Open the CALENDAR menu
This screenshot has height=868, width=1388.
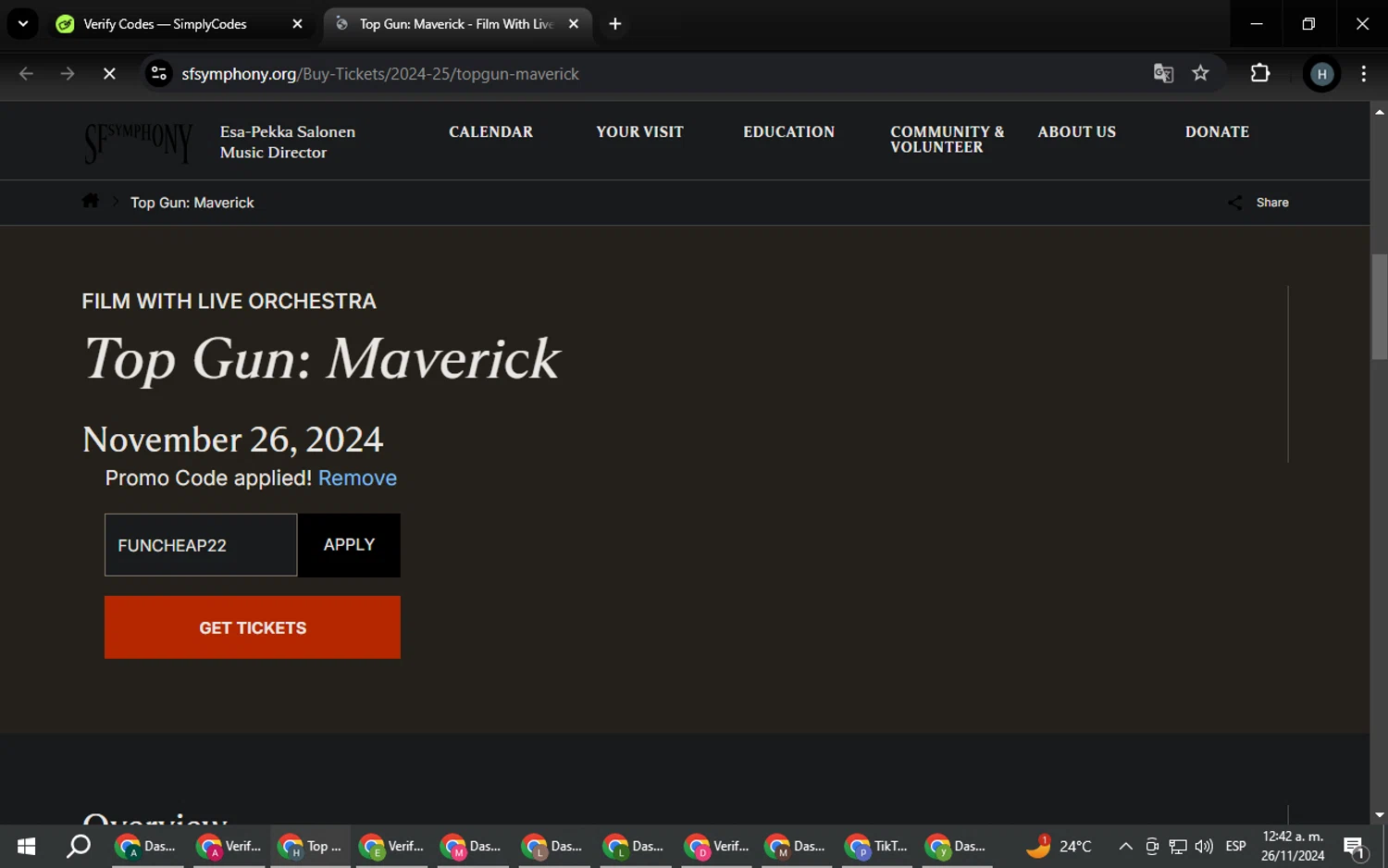coord(490,131)
